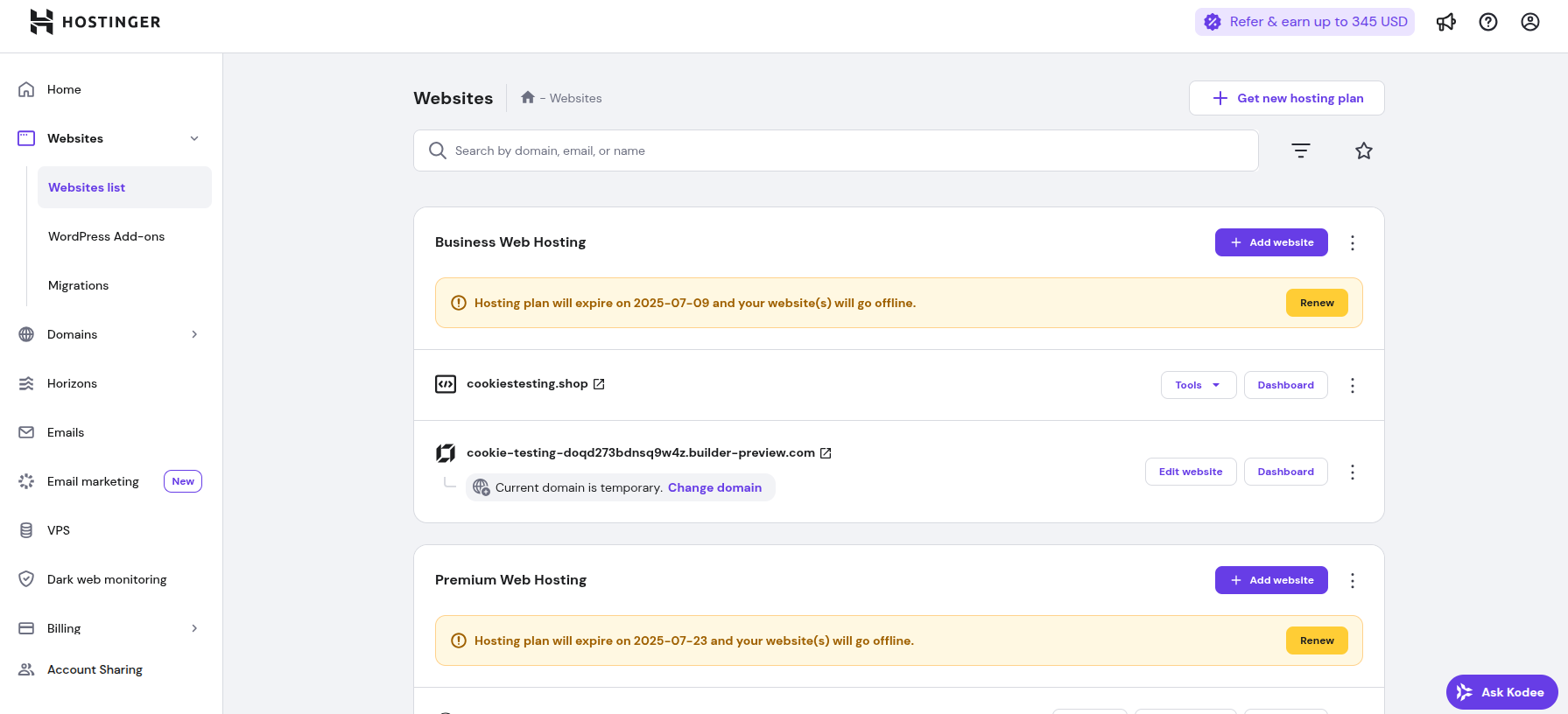Collapse the Websites sidebar section

[194, 138]
